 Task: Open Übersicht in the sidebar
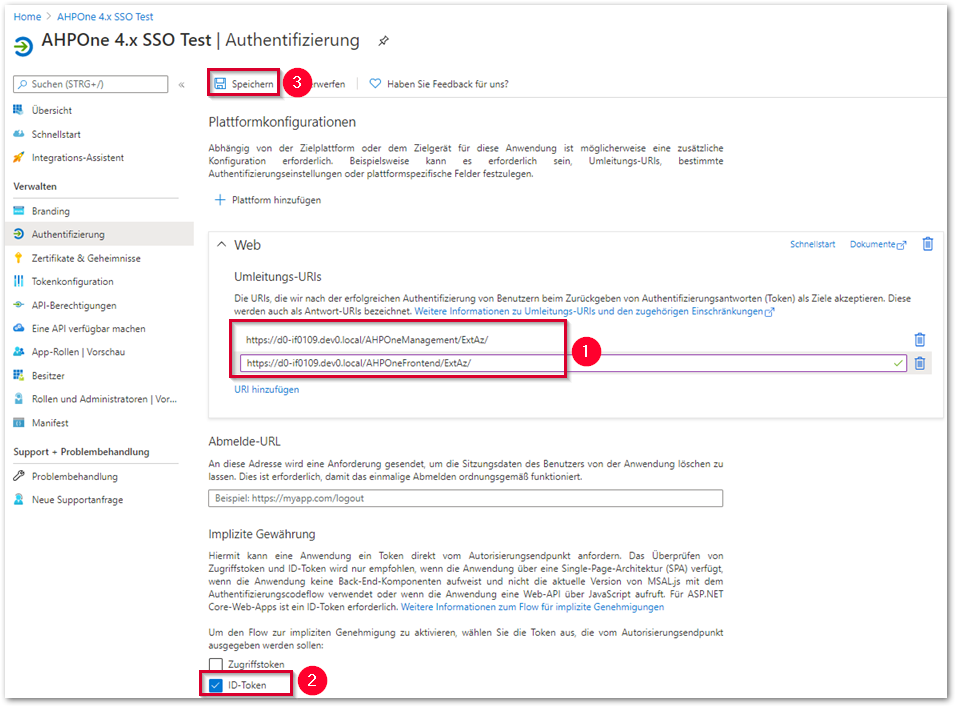coord(52,110)
